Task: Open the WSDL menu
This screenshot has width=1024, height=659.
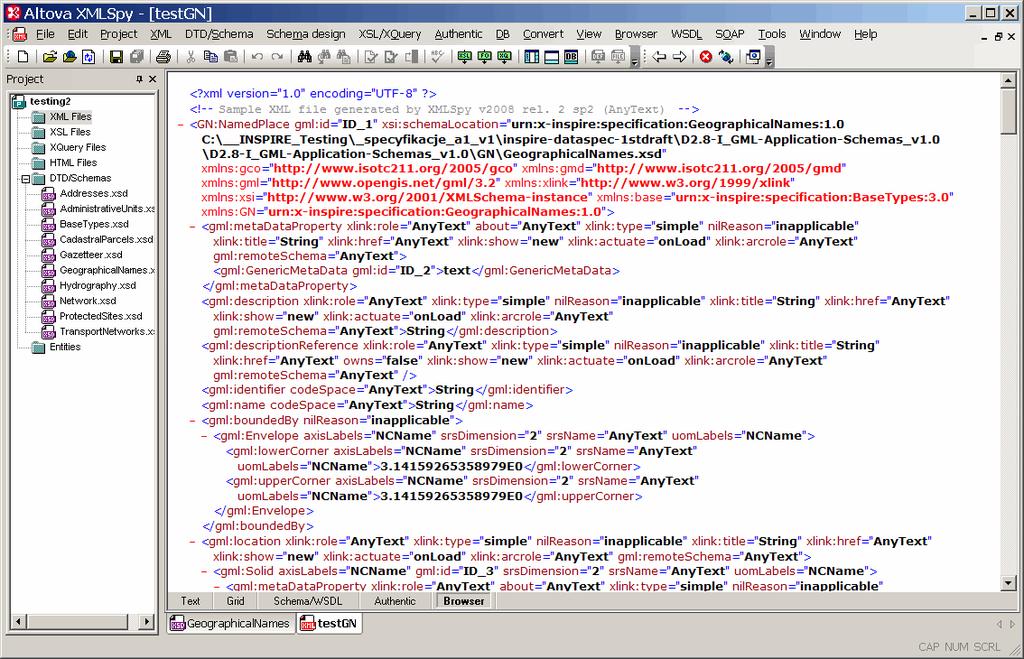Action: tap(686, 34)
